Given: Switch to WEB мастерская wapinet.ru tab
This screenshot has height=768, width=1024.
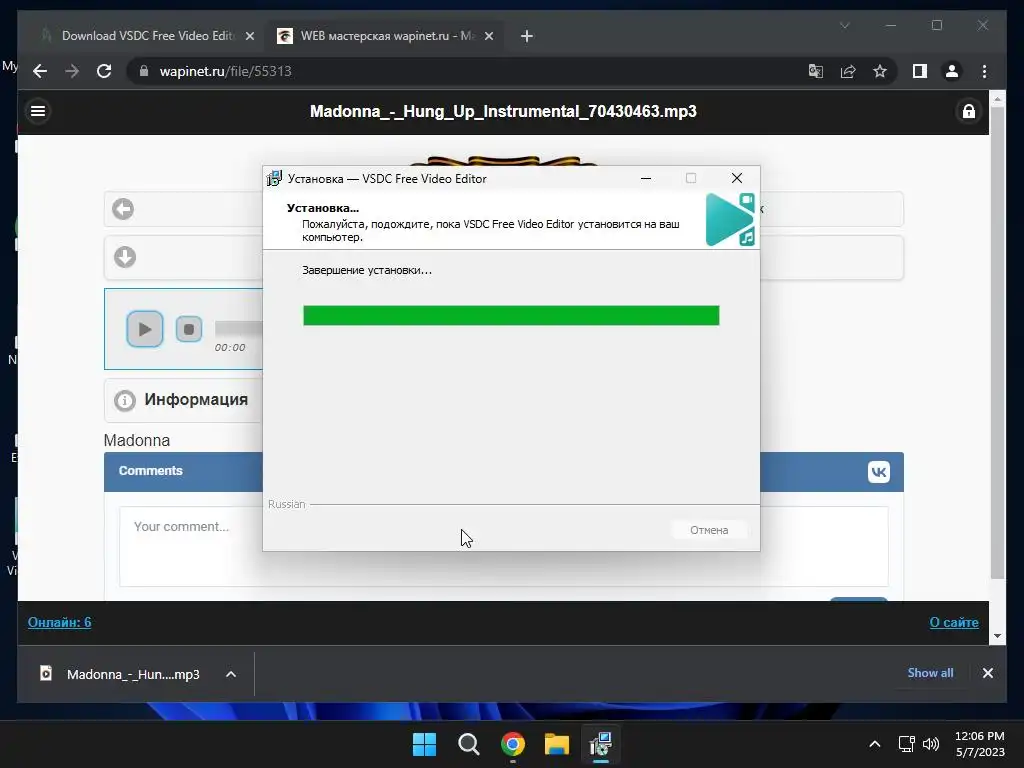Looking at the screenshot, I should click(x=387, y=36).
